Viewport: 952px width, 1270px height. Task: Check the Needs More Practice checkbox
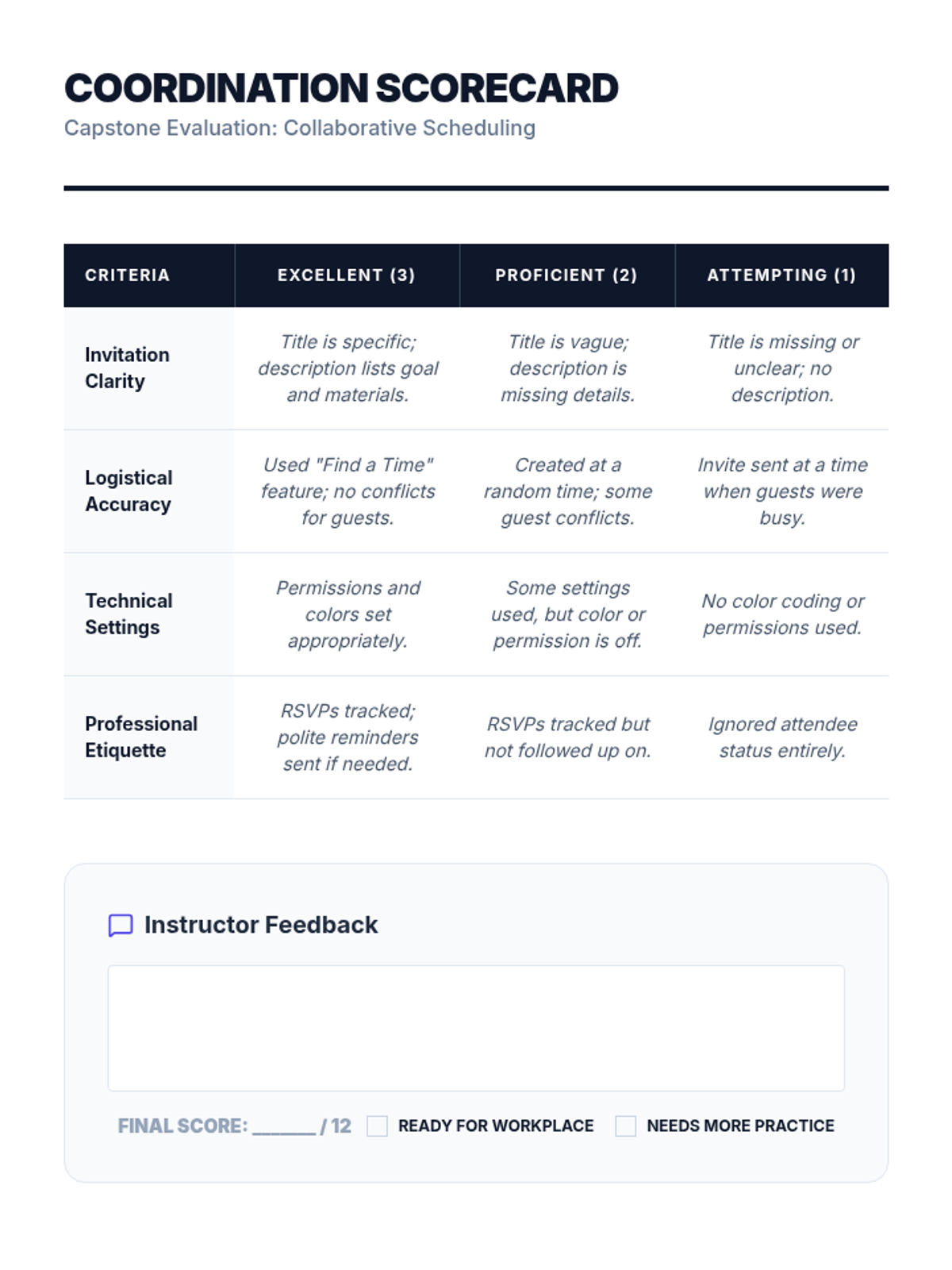(626, 1126)
